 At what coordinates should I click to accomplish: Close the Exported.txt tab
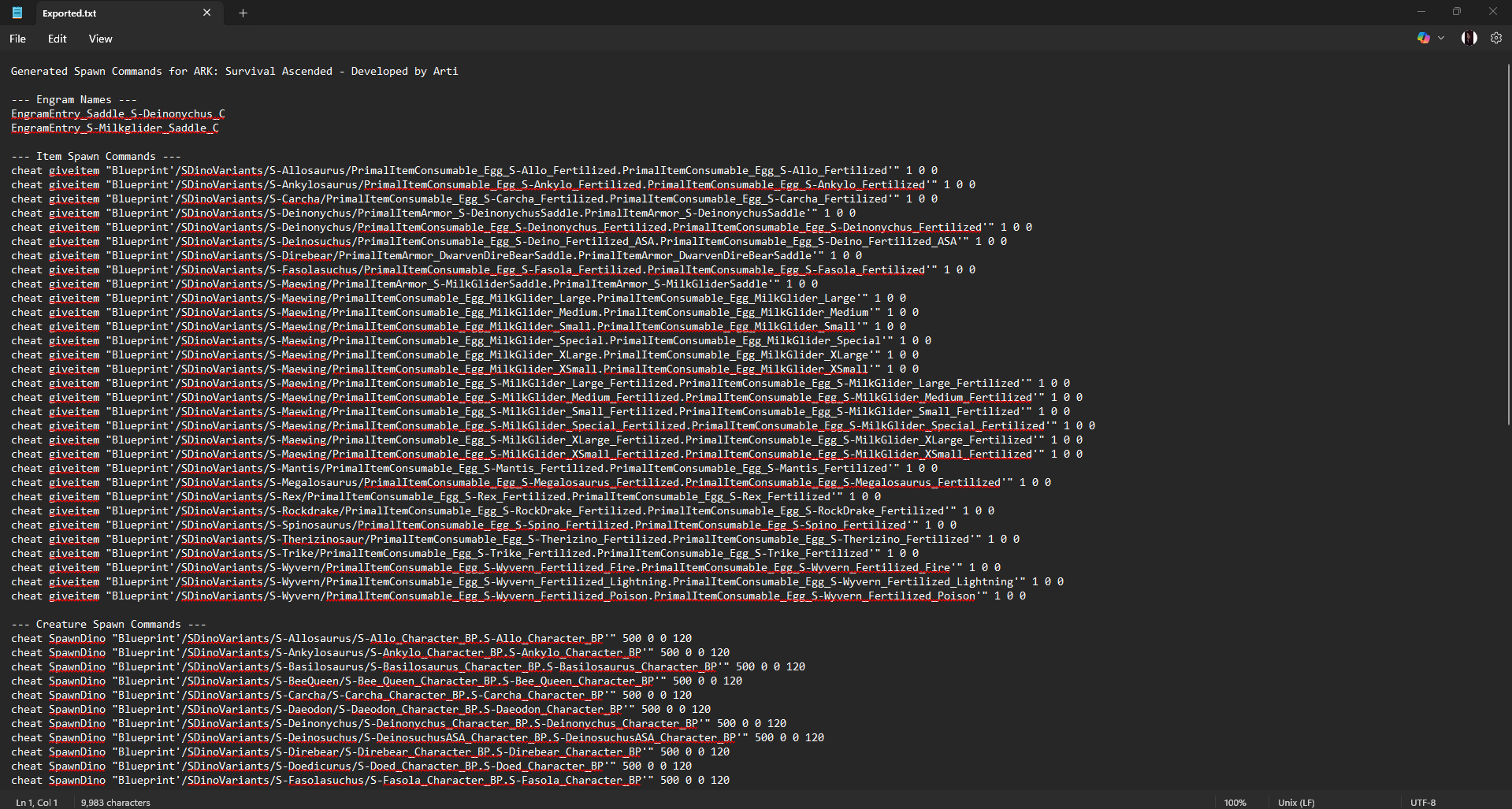click(207, 13)
